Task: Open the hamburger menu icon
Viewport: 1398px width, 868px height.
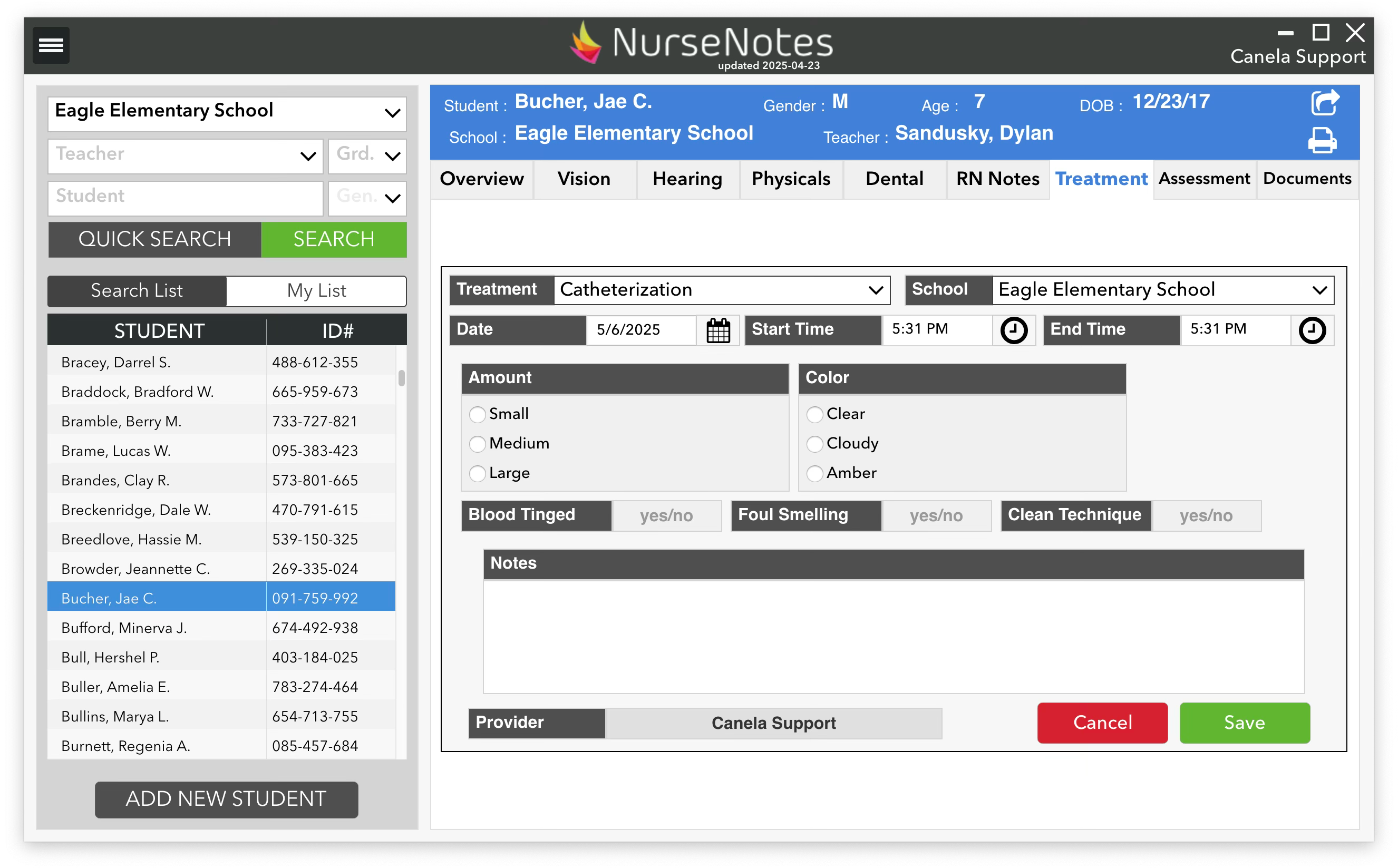Action: pyautogui.click(x=51, y=45)
